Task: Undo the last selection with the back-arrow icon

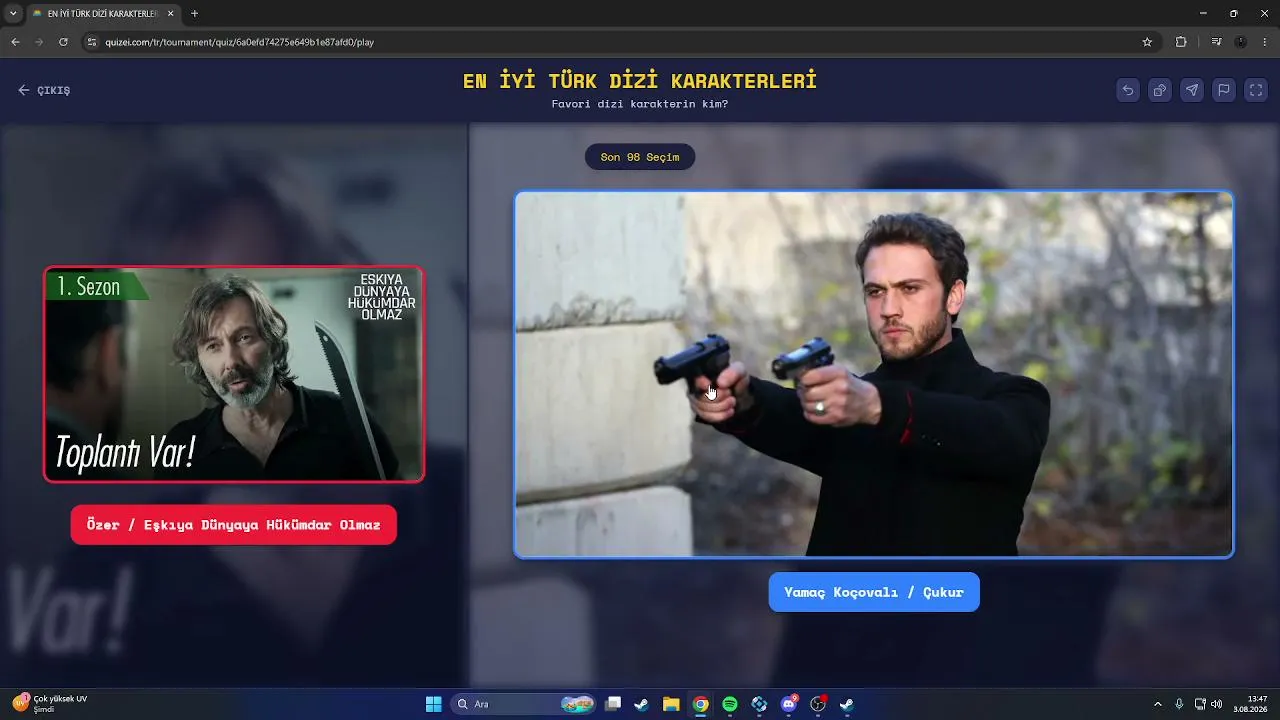Action: (1128, 90)
